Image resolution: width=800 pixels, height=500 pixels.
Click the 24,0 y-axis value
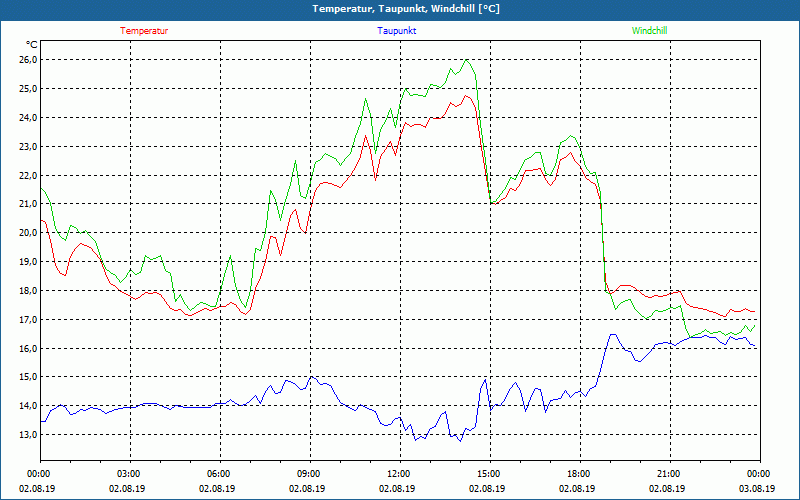[x=28, y=118]
